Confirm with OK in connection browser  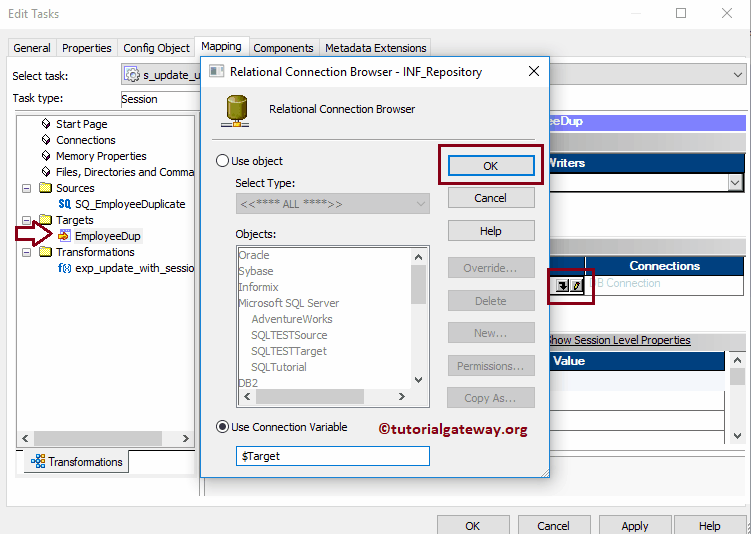click(491, 166)
